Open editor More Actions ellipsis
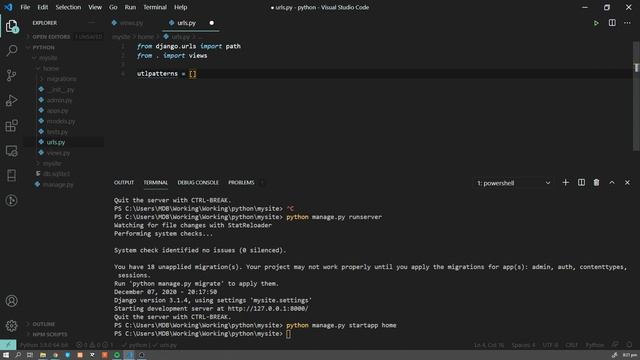Image resolution: width=640 pixels, height=360 pixels. 627,23
